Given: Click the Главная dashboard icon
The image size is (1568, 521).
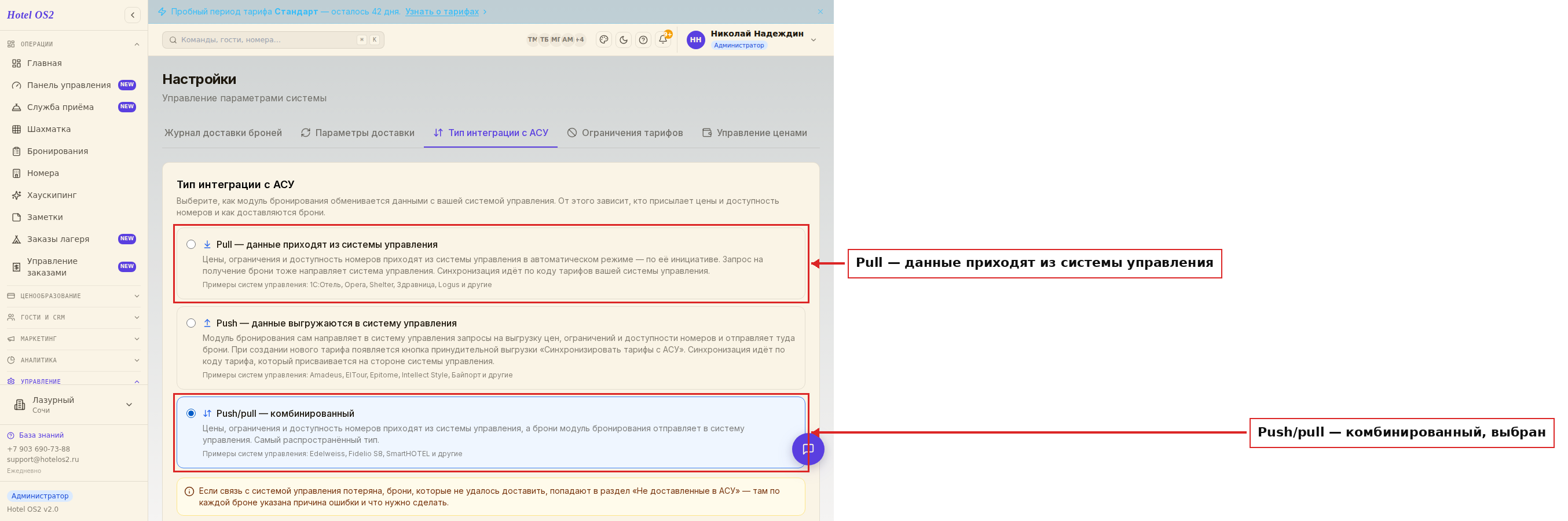Looking at the screenshot, I should (16, 63).
